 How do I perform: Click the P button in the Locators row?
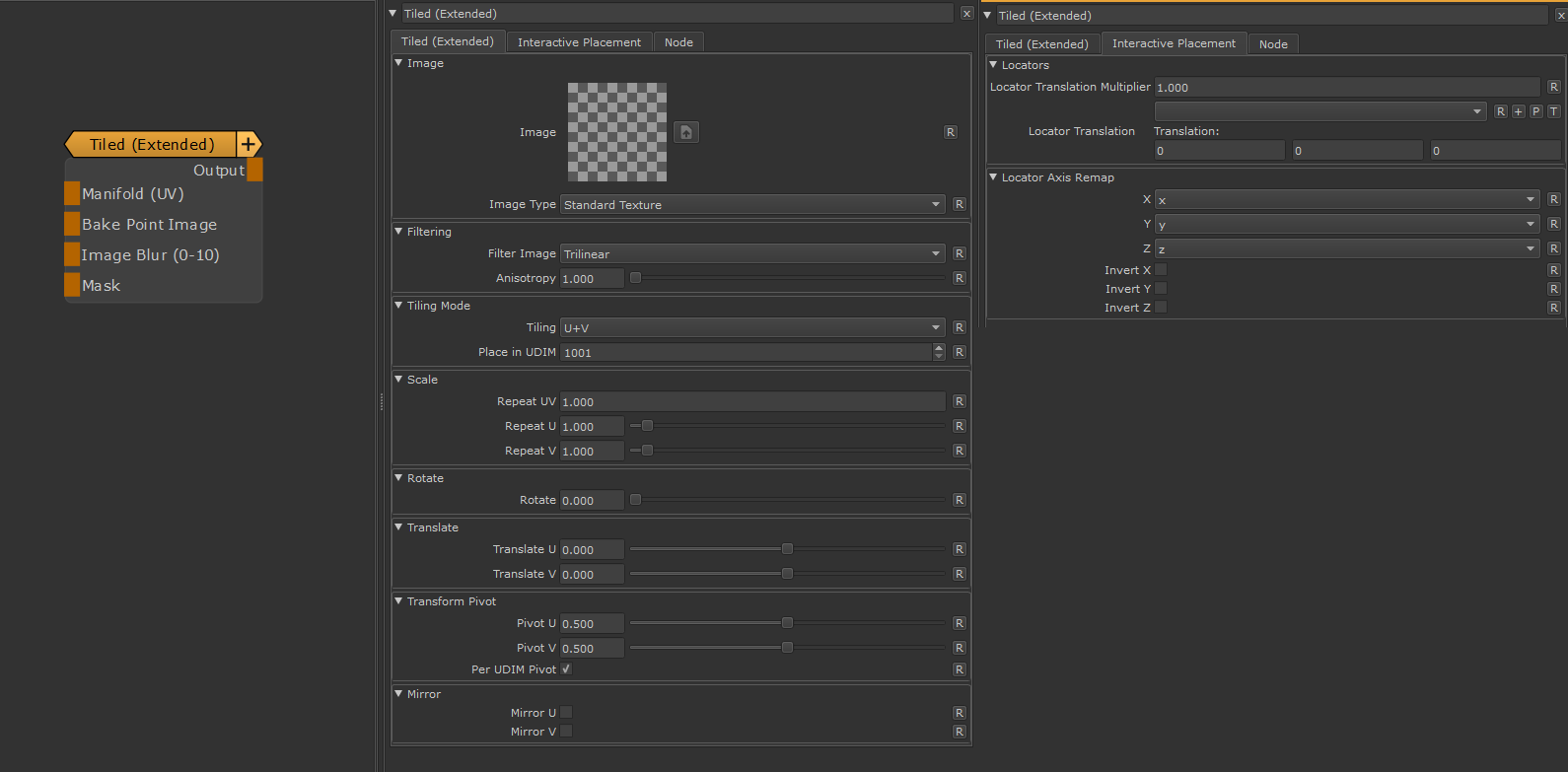[1536, 111]
